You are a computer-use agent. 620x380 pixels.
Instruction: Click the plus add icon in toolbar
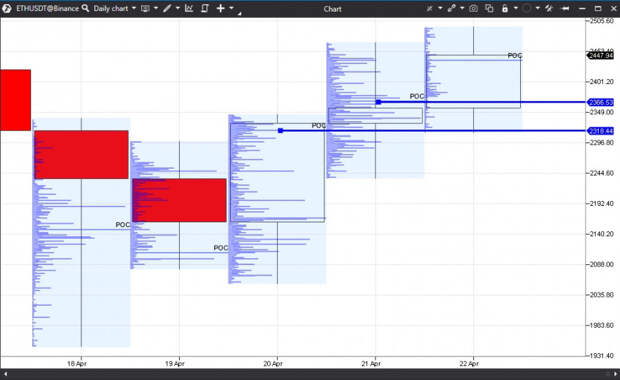coord(221,8)
